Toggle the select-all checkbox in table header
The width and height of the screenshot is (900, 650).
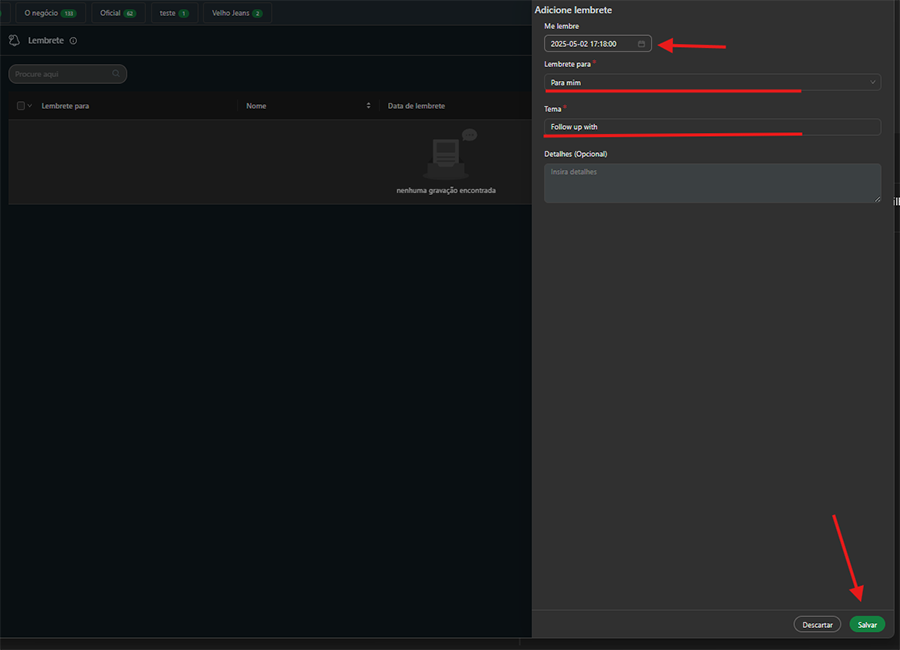[20, 106]
